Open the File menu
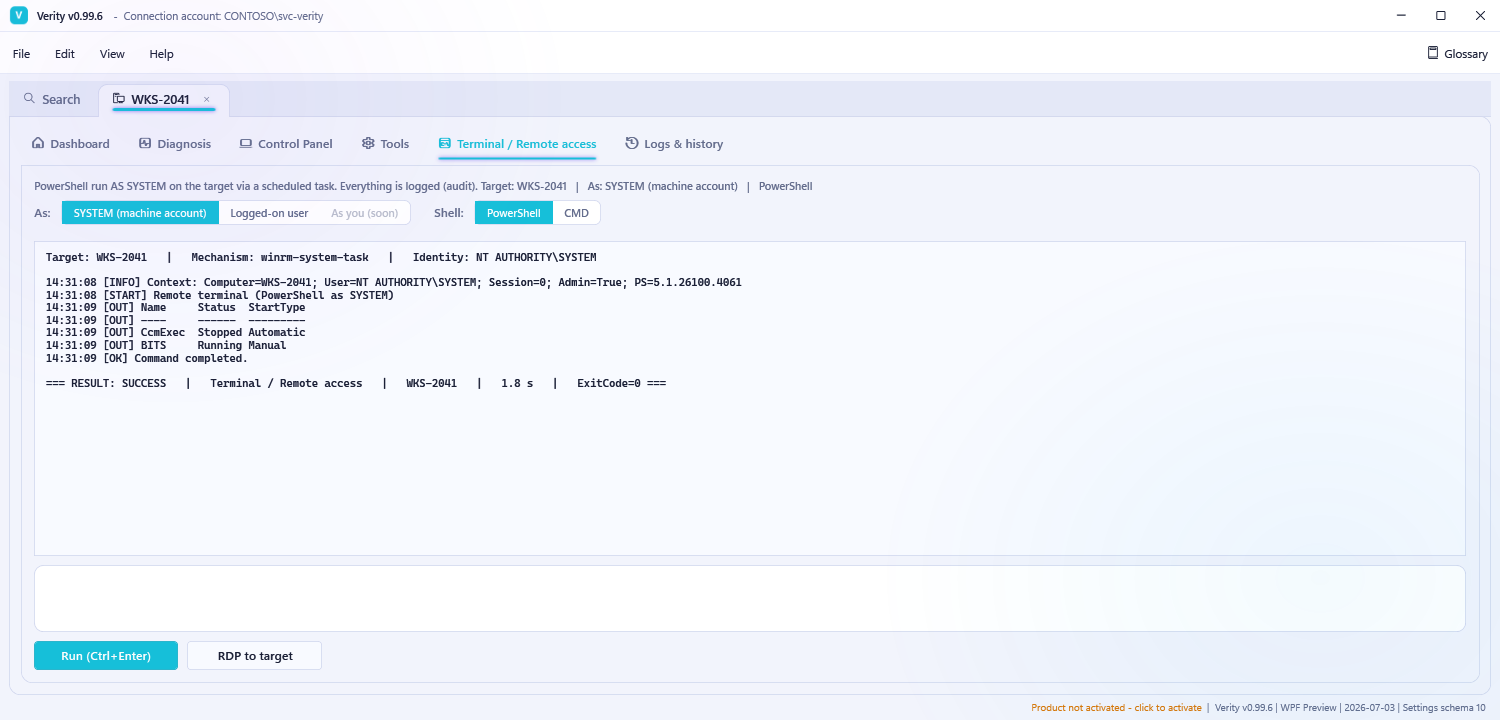1500x720 pixels. 21,54
